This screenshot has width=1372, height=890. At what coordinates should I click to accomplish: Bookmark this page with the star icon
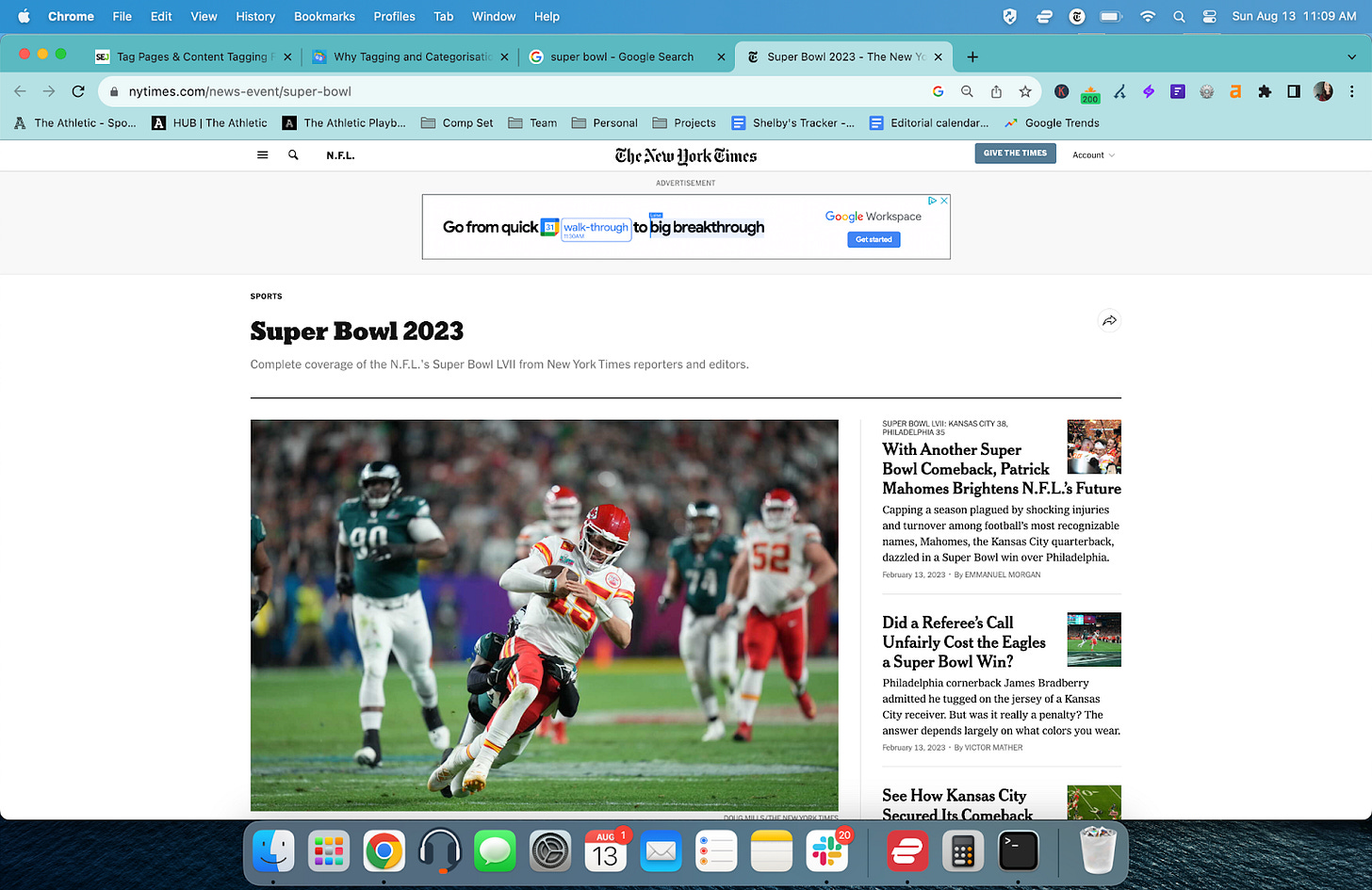coord(1025,91)
